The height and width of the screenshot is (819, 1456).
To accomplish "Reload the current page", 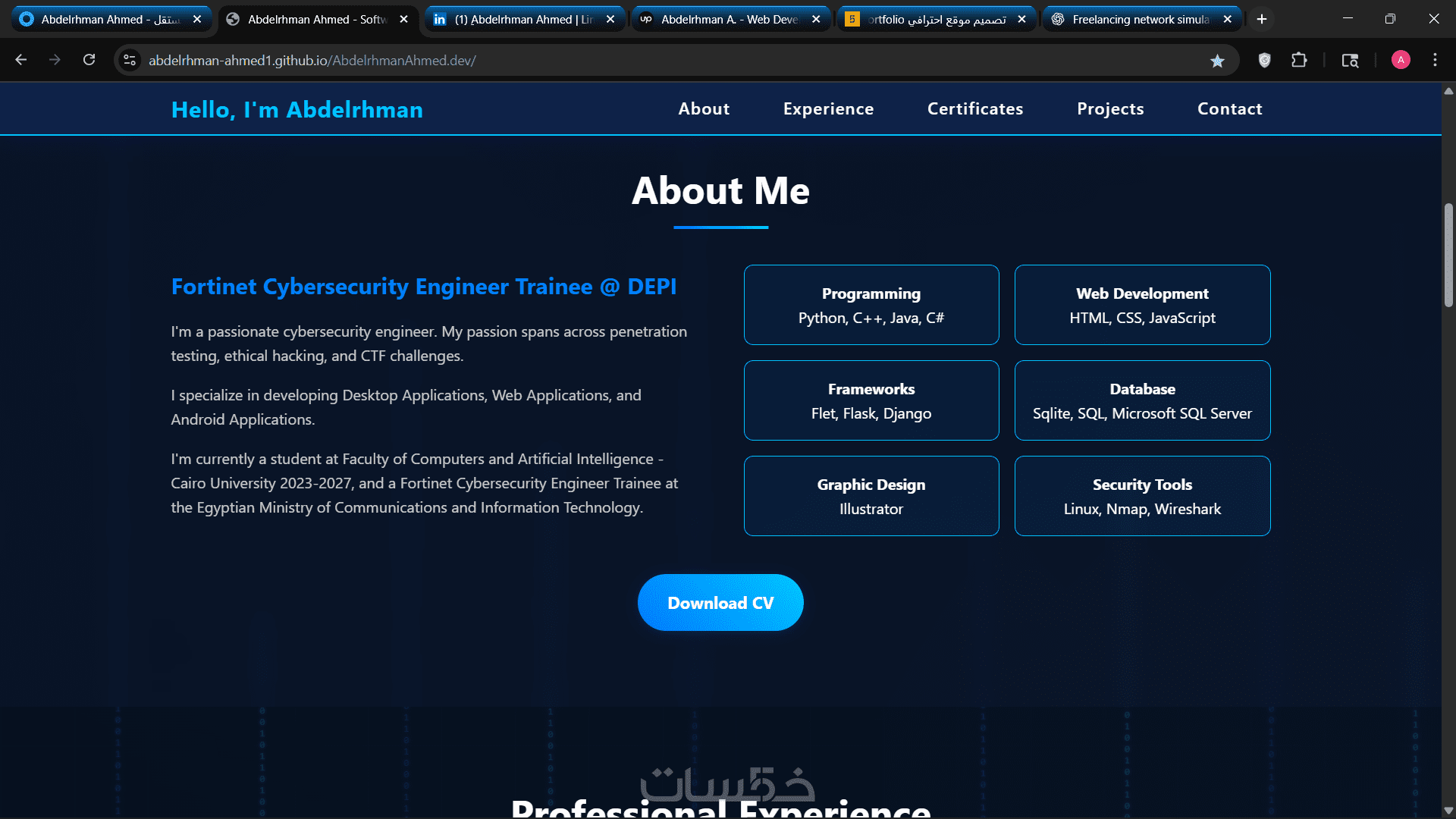I will 89,60.
